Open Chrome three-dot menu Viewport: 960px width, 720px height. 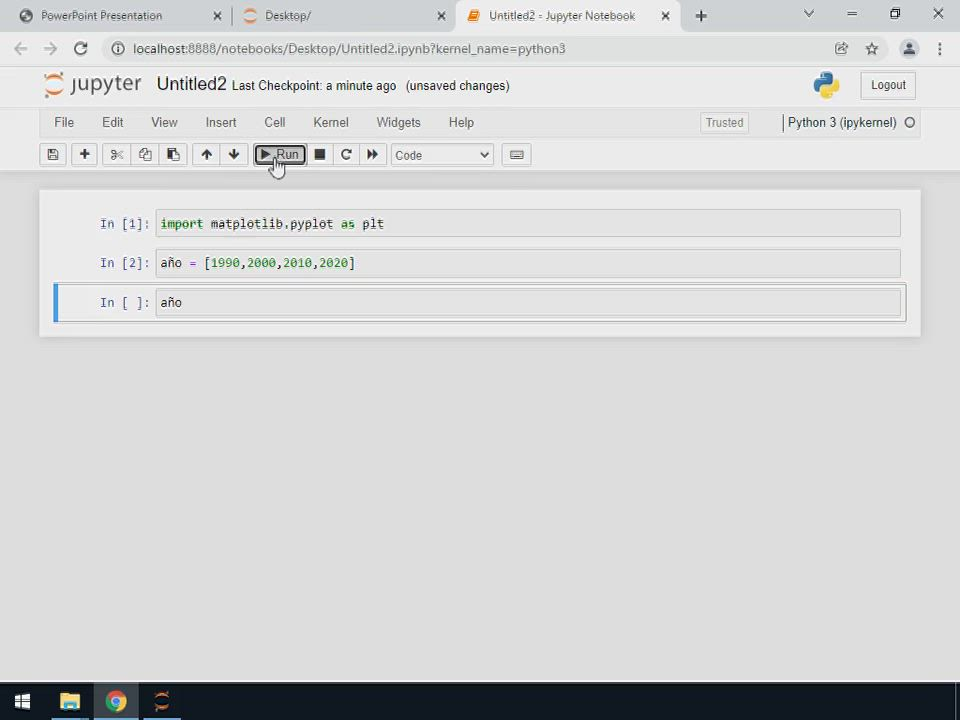[940, 49]
